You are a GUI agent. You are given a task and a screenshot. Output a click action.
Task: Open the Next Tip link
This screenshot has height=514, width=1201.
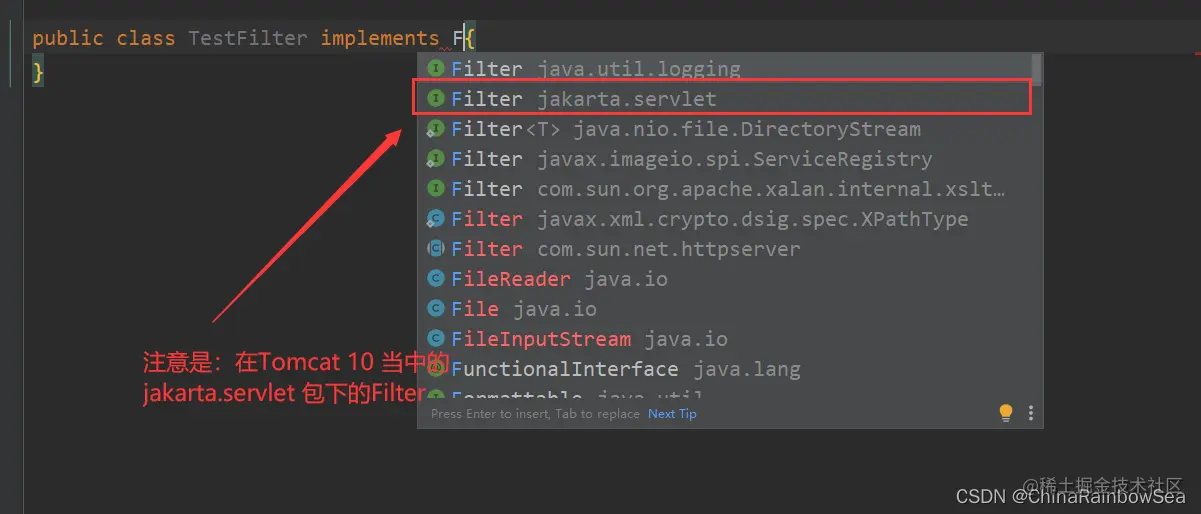tap(672, 414)
